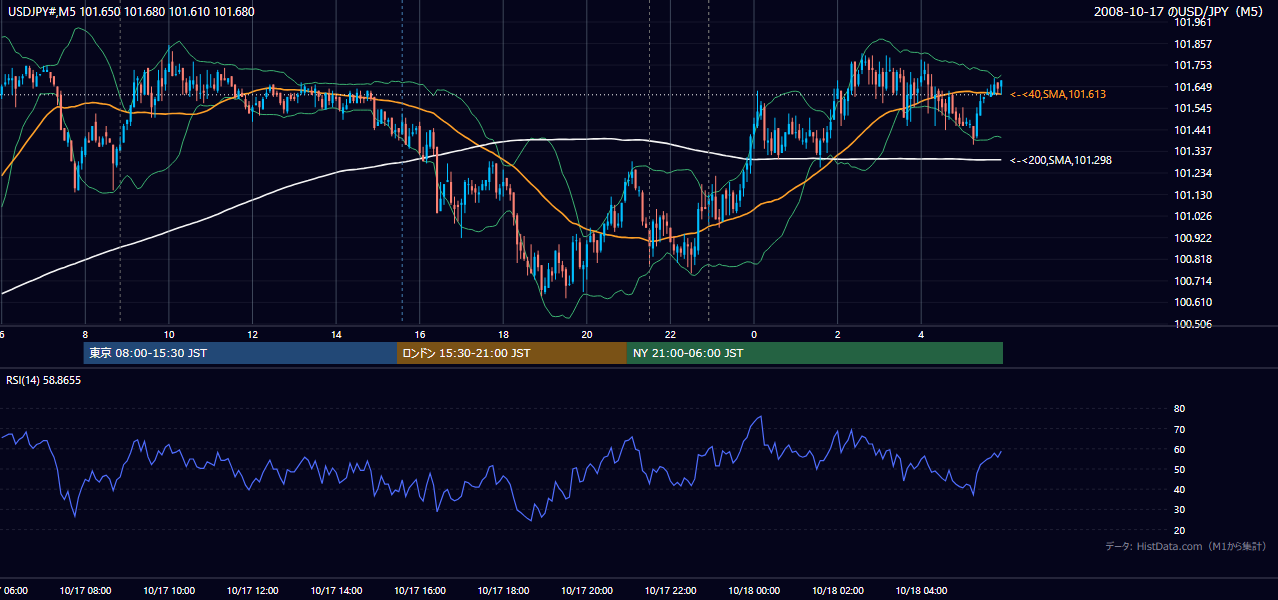Click the RSI(14) 58.8655 indicator label

[43, 380]
